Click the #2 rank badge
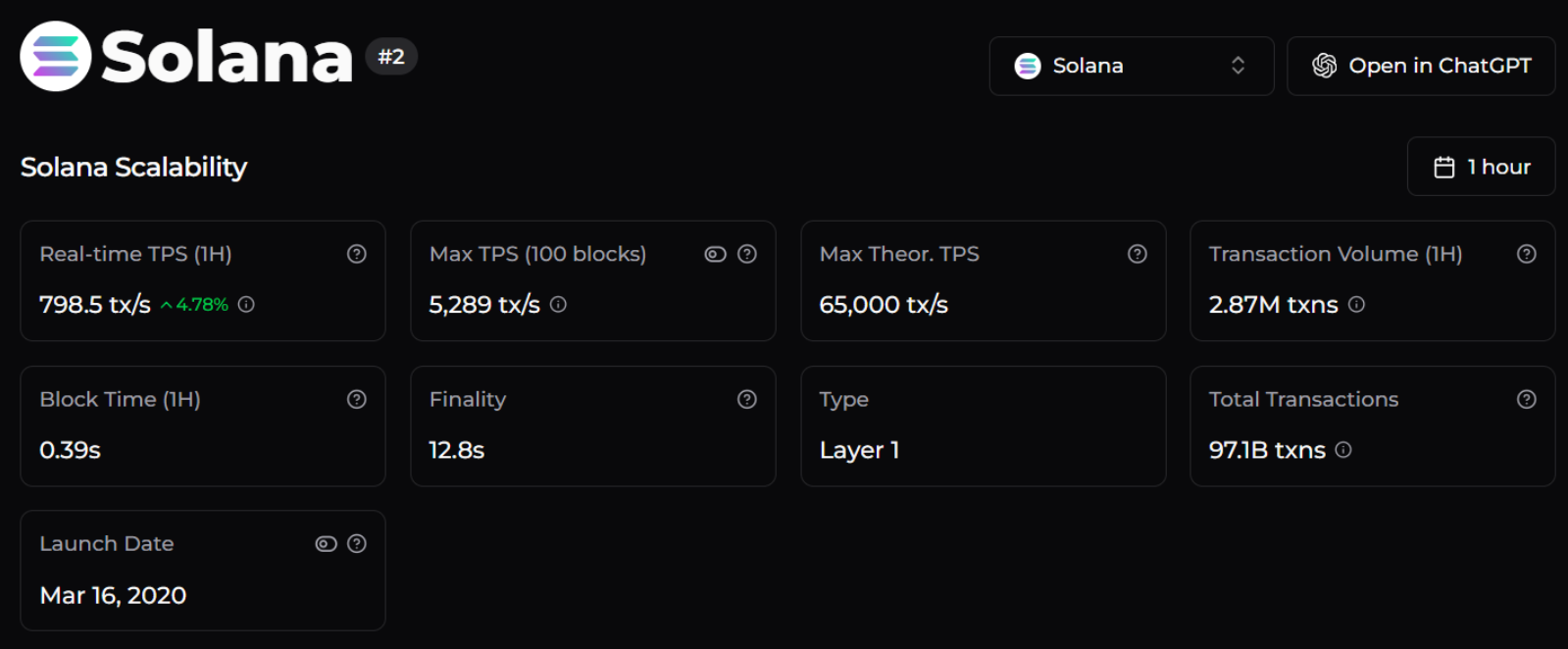Screen dimensions: 1568x649 (x=391, y=57)
